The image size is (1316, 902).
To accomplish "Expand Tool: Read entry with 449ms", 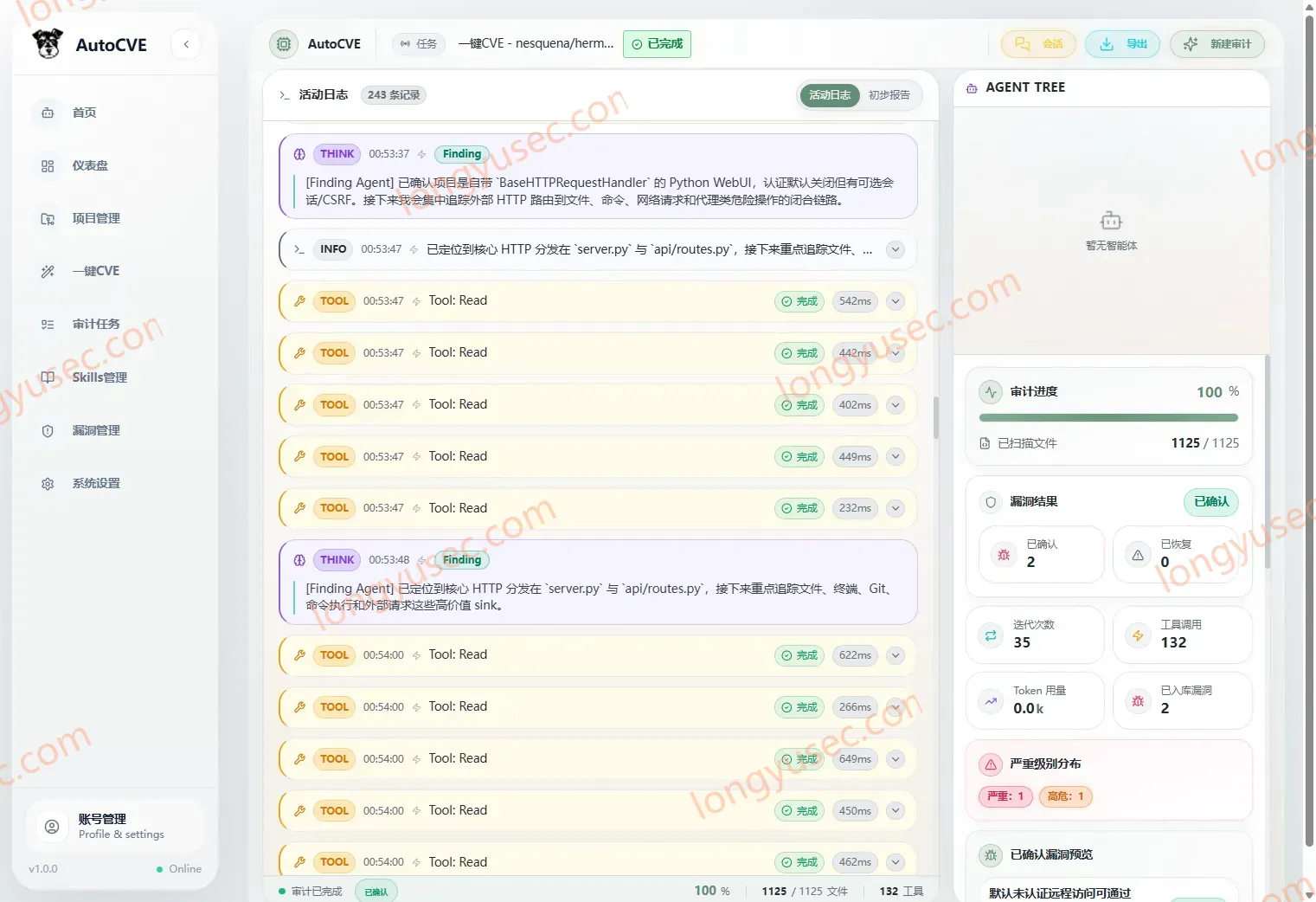I will click(896, 457).
